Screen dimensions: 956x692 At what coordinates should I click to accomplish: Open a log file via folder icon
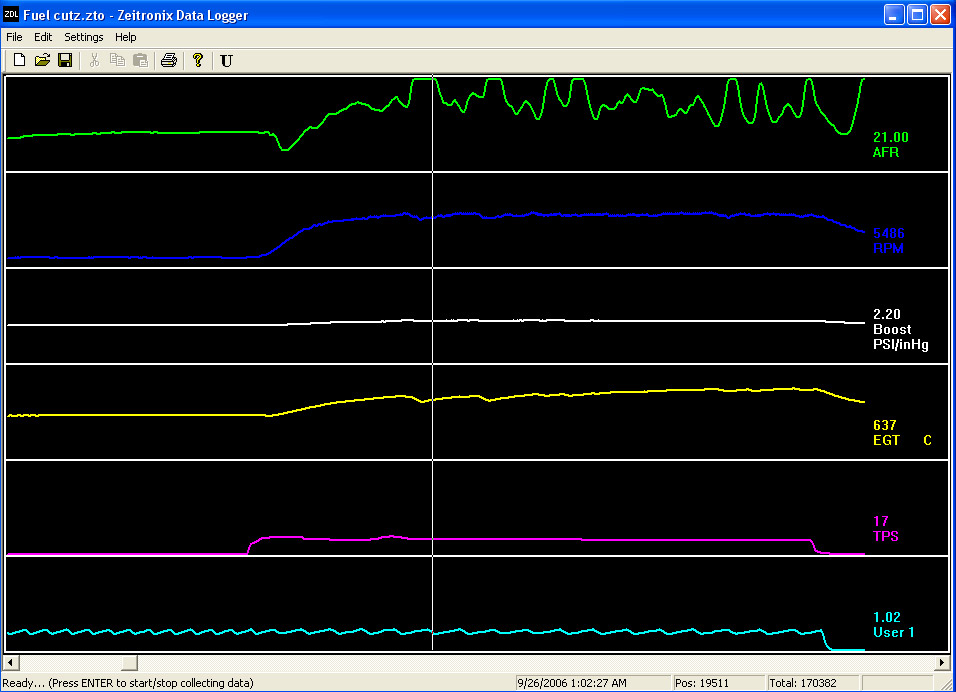coord(42,61)
